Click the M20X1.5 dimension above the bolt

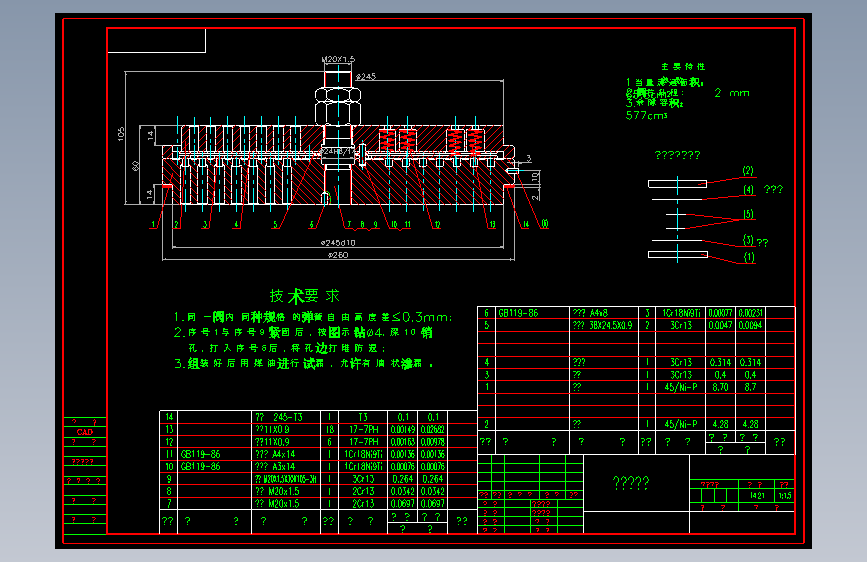click(338, 59)
